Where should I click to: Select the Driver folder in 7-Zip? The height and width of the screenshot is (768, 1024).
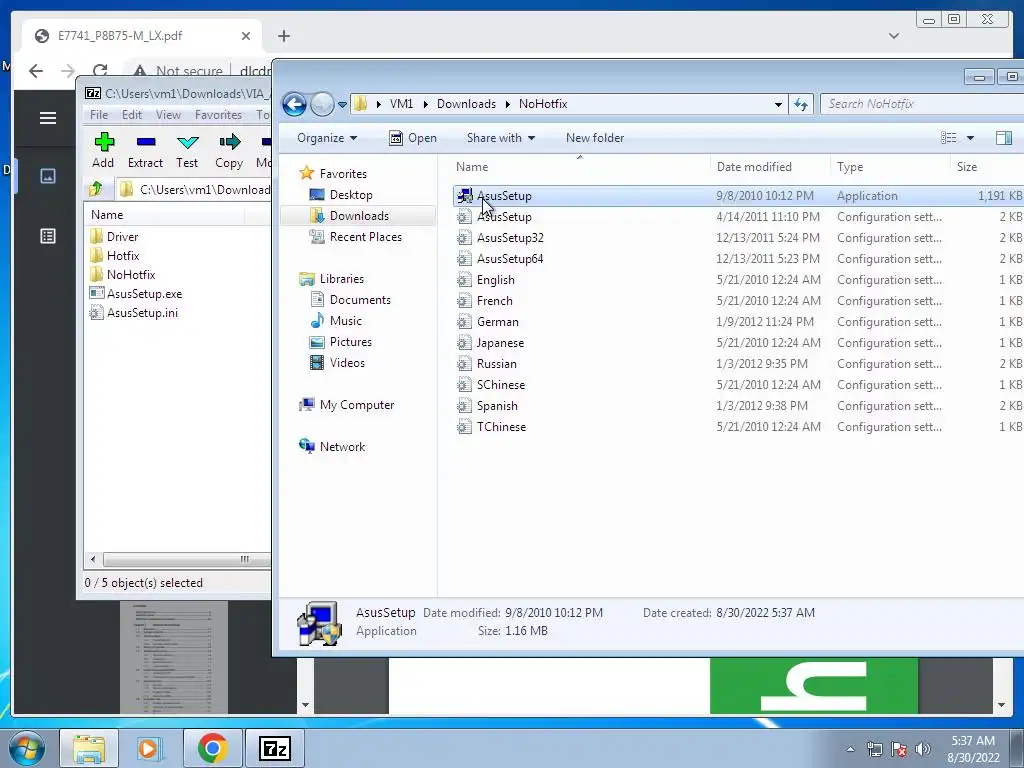(114, 236)
